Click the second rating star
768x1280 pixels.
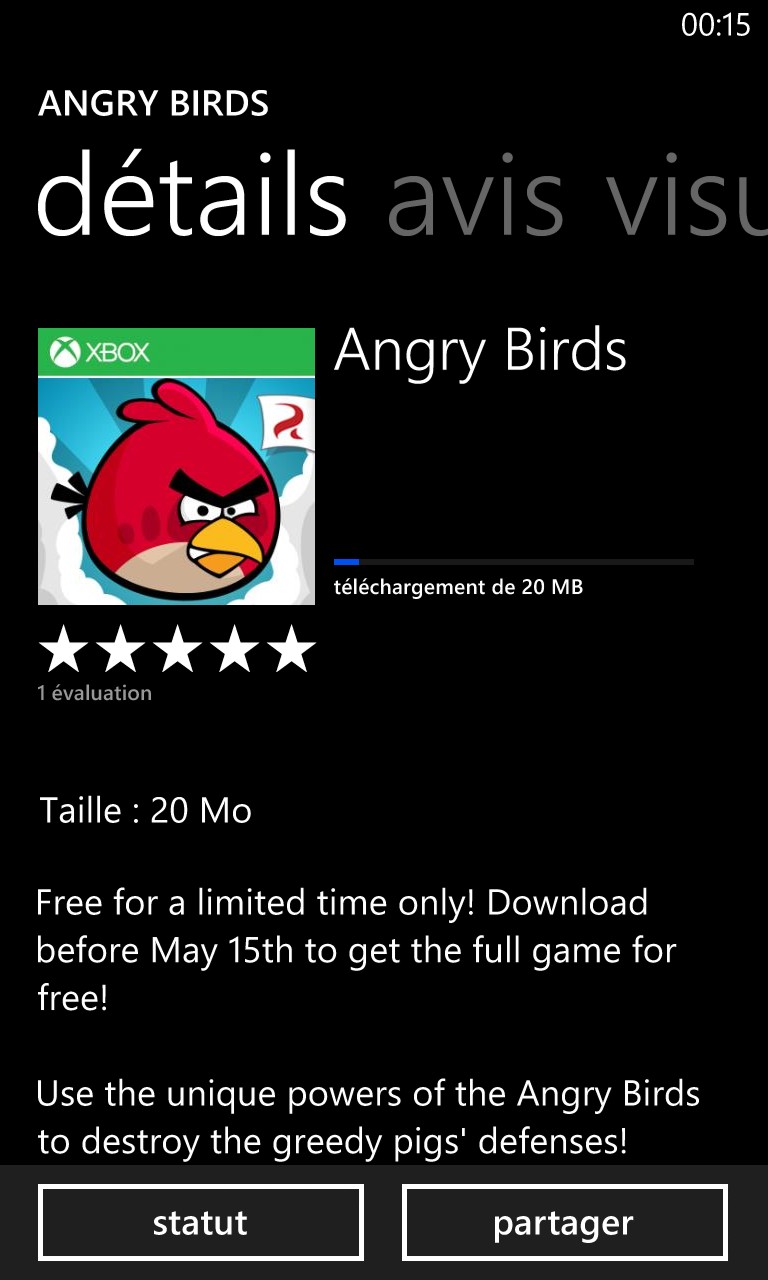click(x=120, y=649)
